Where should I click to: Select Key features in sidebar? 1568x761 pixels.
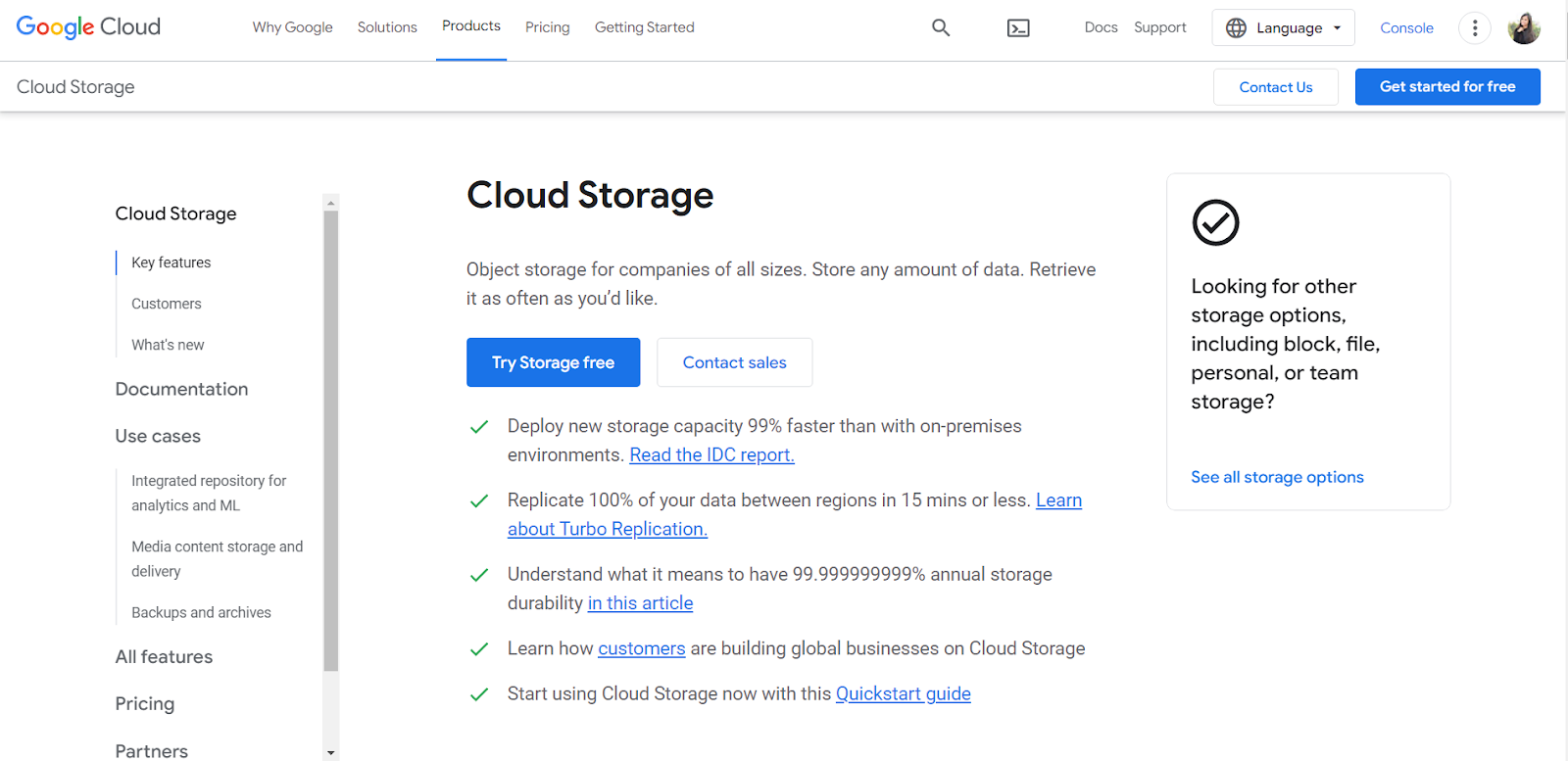click(171, 262)
